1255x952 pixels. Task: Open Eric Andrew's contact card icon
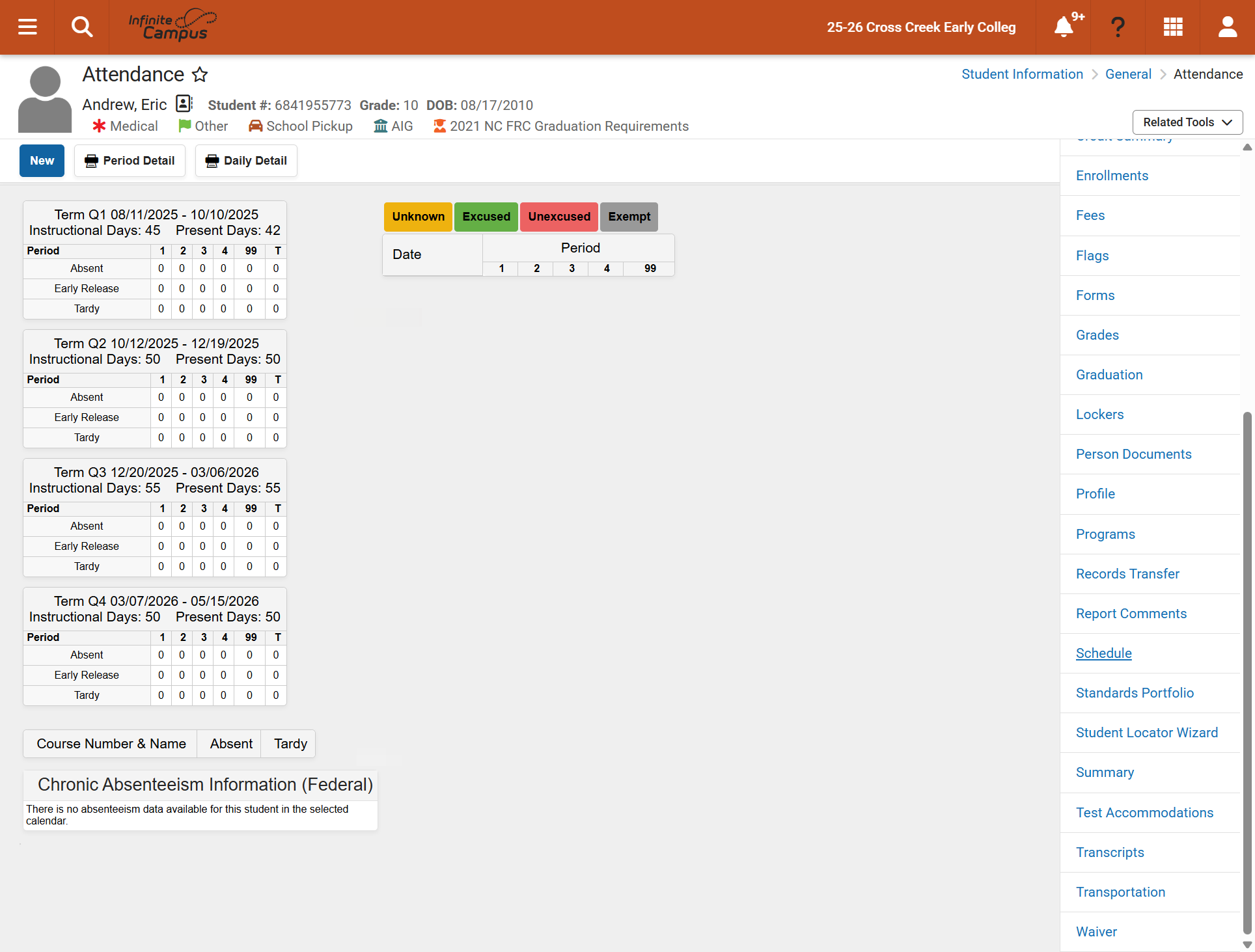coord(185,103)
